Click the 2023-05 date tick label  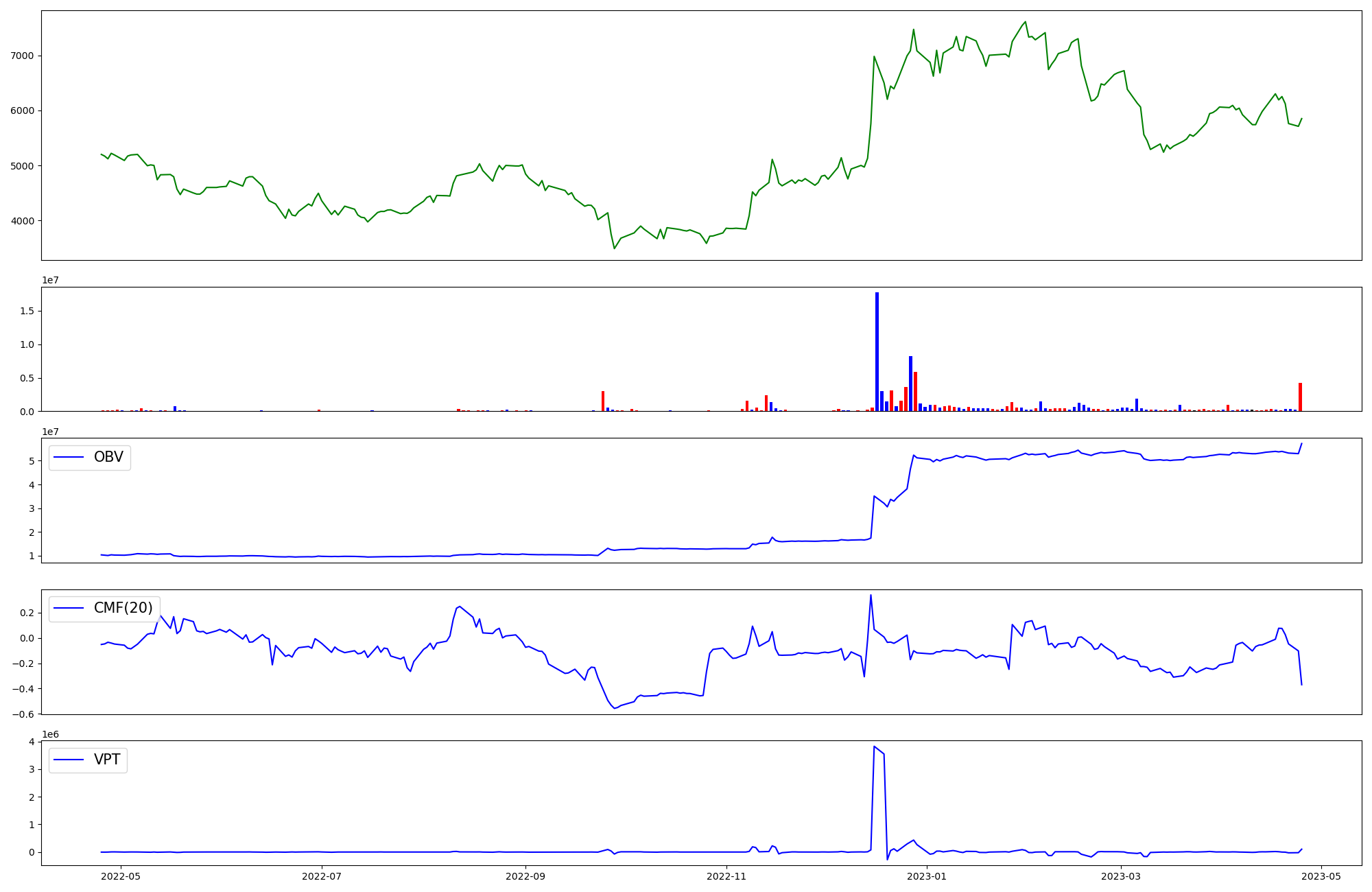click(1321, 876)
